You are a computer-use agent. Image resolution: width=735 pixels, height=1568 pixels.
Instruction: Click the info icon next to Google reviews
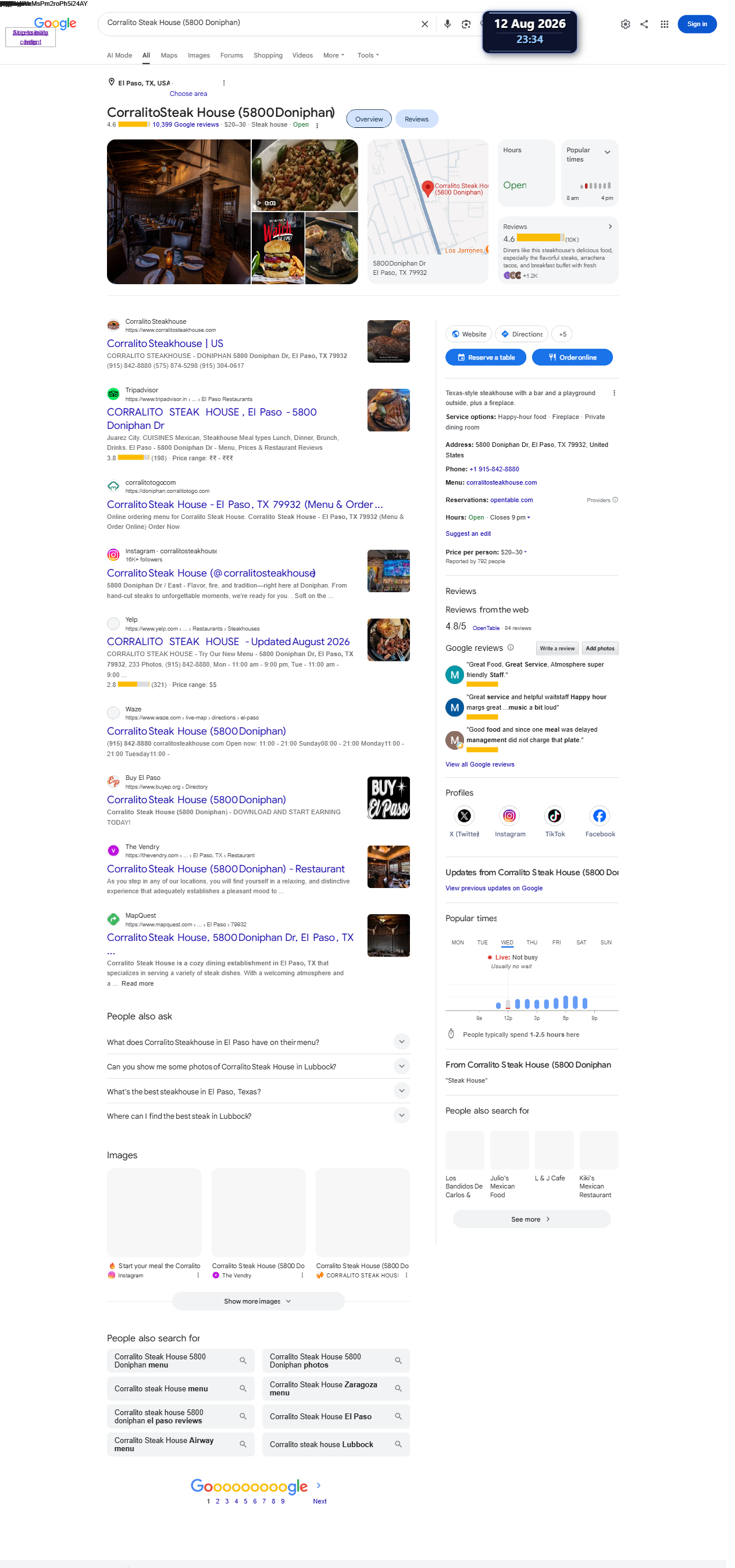pos(511,647)
